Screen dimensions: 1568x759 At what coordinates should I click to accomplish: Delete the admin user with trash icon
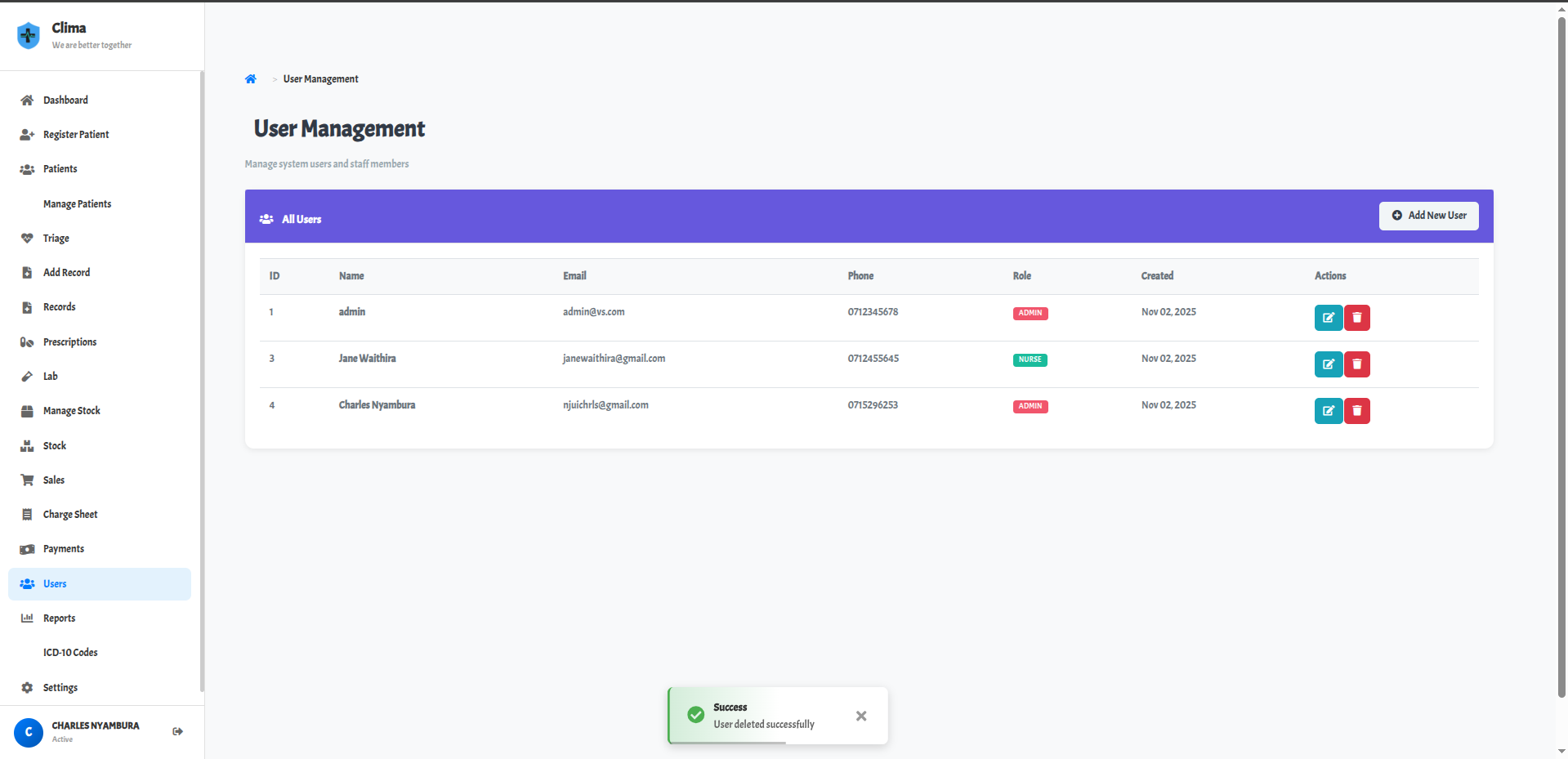point(1356,318)
